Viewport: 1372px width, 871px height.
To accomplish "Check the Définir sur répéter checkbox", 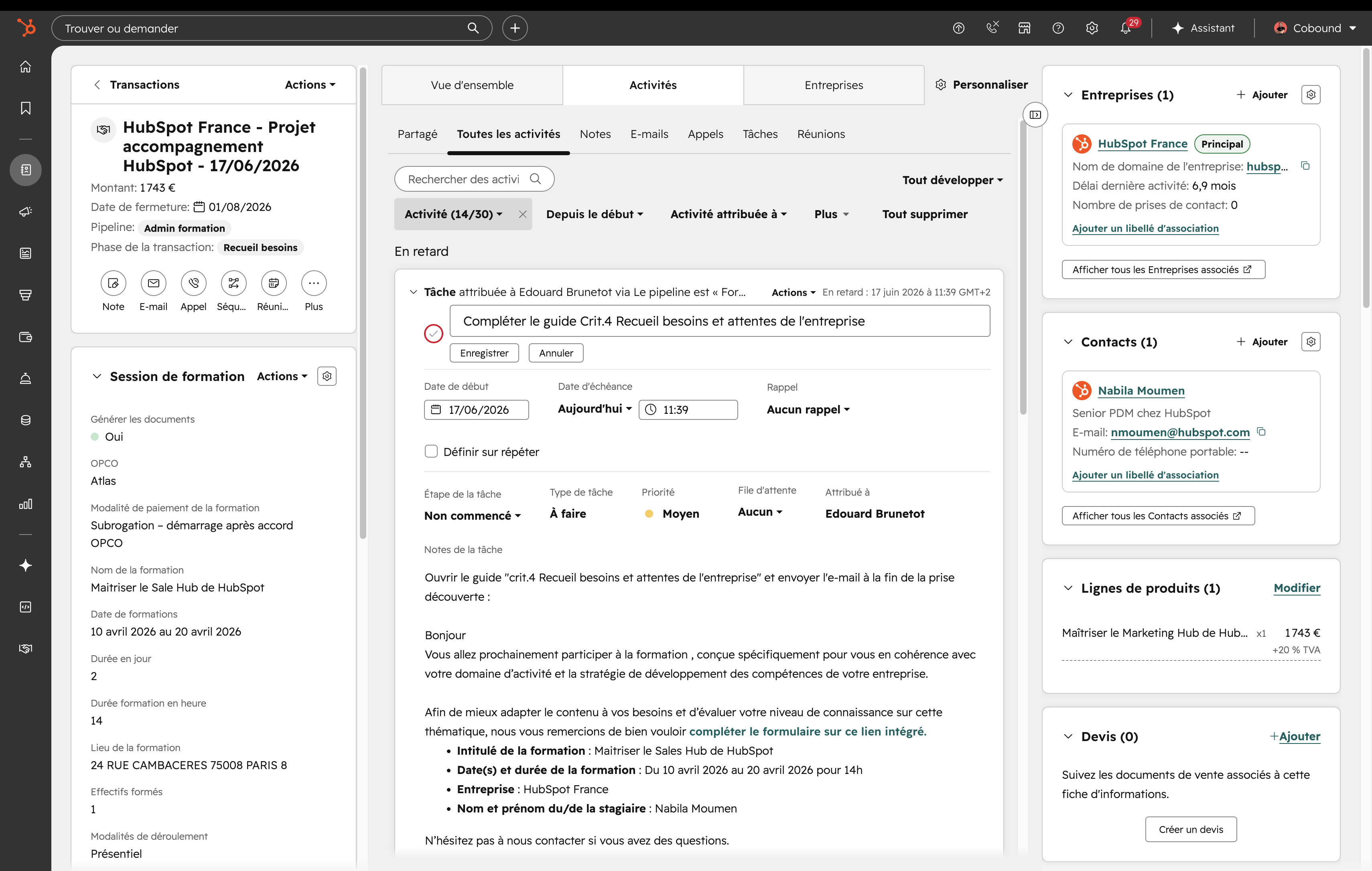I will [x=431, y=451].
